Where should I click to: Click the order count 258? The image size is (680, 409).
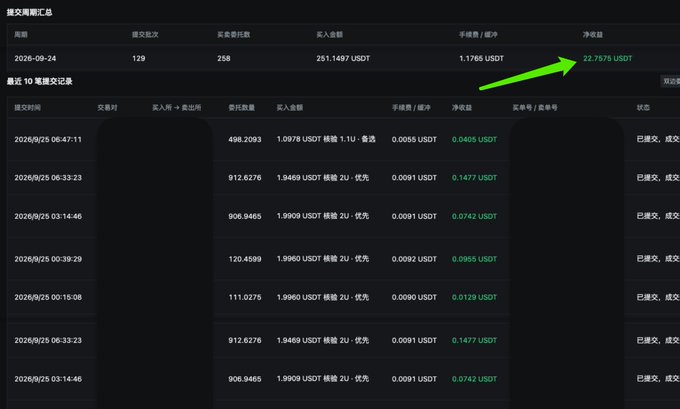tap(224, 58)
